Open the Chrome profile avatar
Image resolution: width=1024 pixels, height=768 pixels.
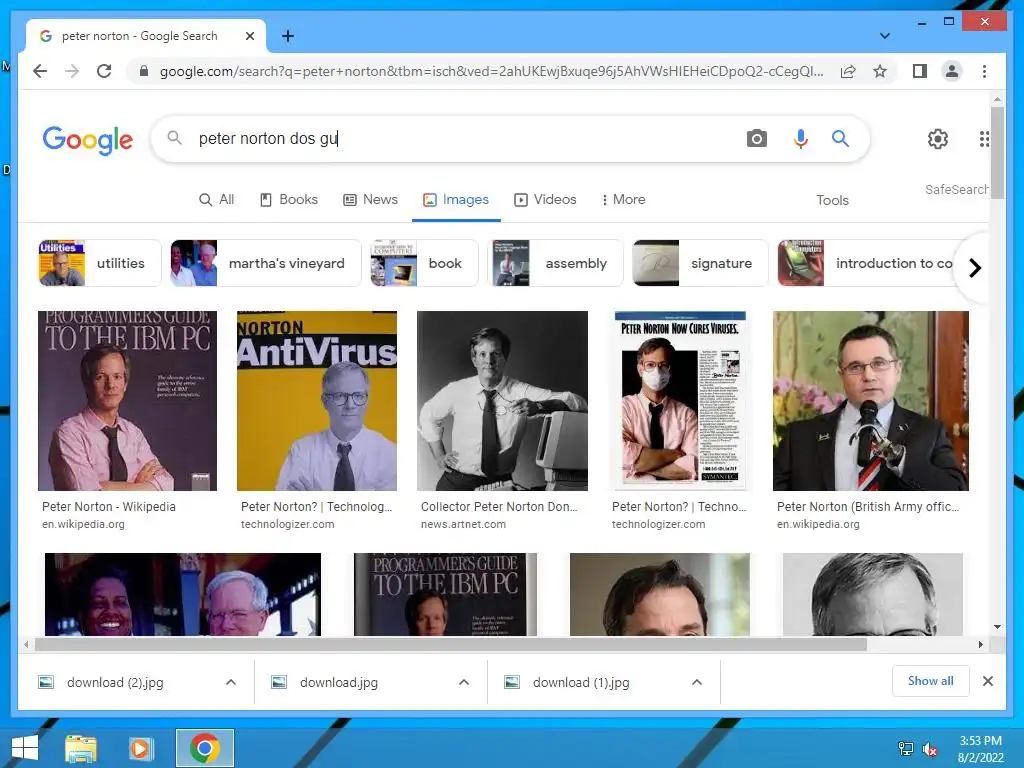tap(952, 71)
